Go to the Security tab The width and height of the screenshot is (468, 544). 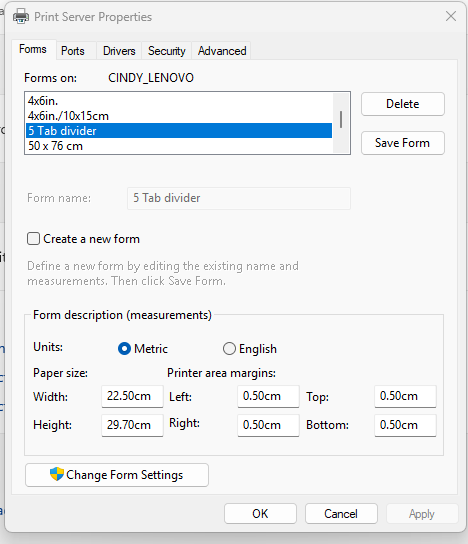(167, 51)
